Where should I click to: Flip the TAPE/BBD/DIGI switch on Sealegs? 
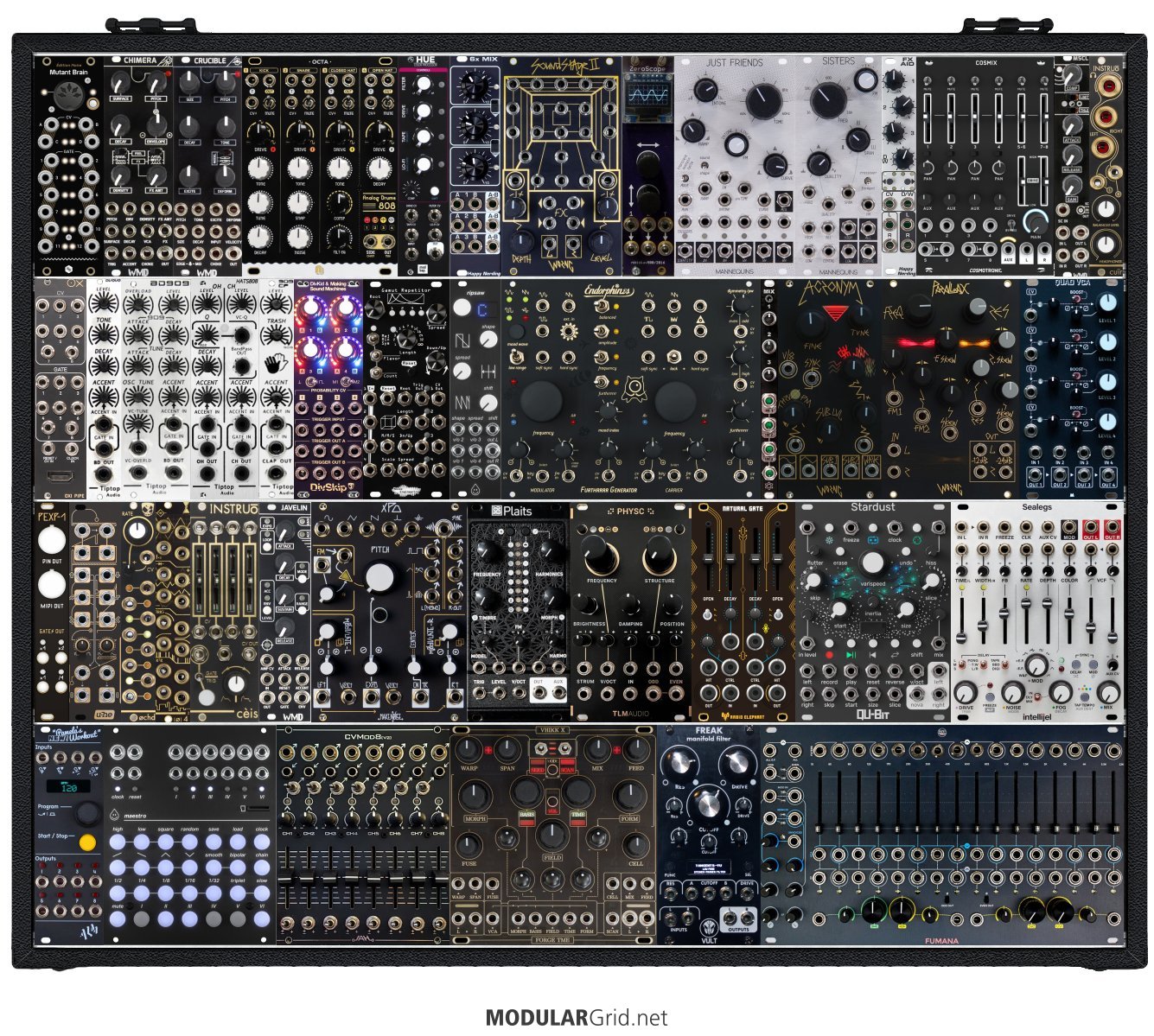click(x=1005, y=664)
